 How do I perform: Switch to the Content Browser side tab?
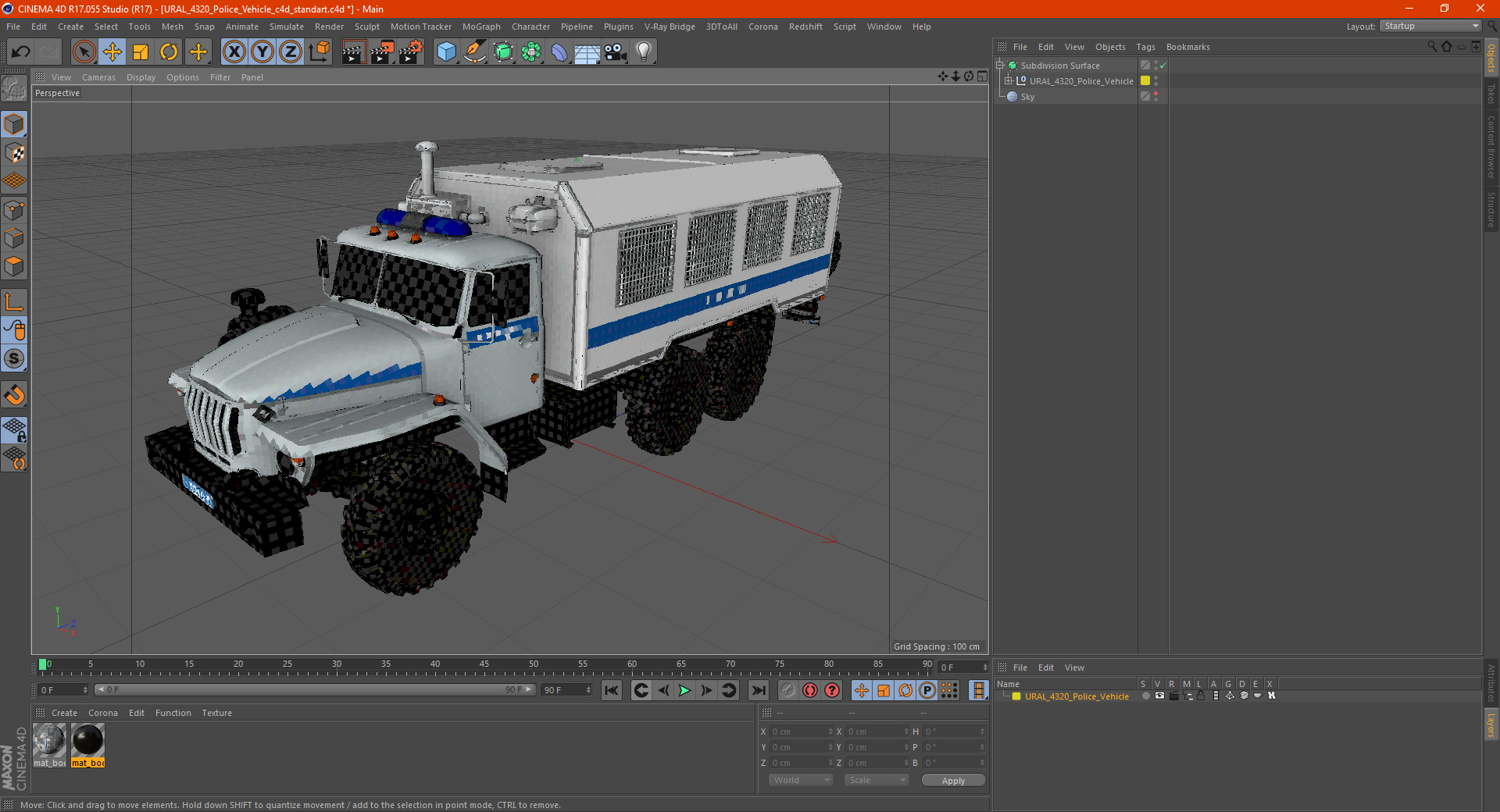1491,147
